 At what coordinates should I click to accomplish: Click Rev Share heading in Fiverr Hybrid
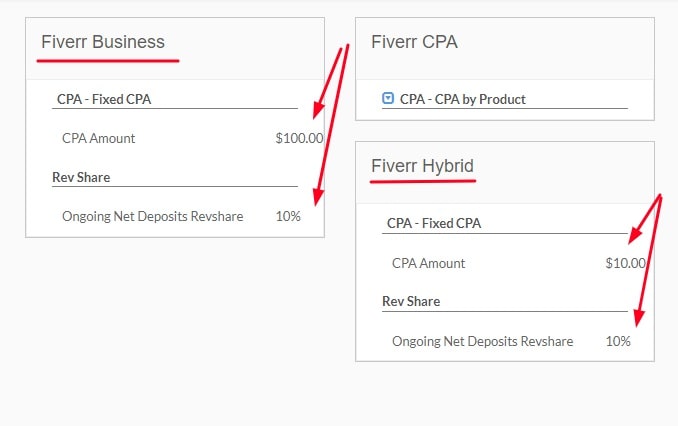[411, 301]
